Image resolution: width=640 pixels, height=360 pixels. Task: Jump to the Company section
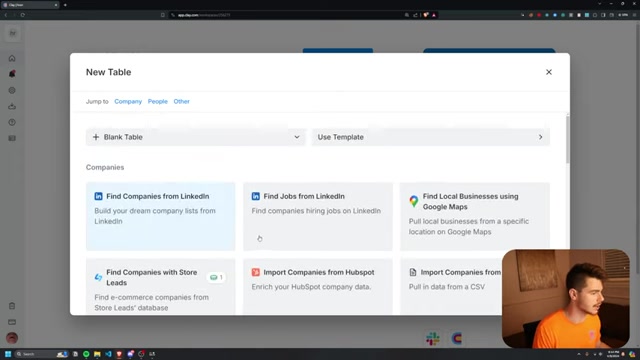point(128,101)
